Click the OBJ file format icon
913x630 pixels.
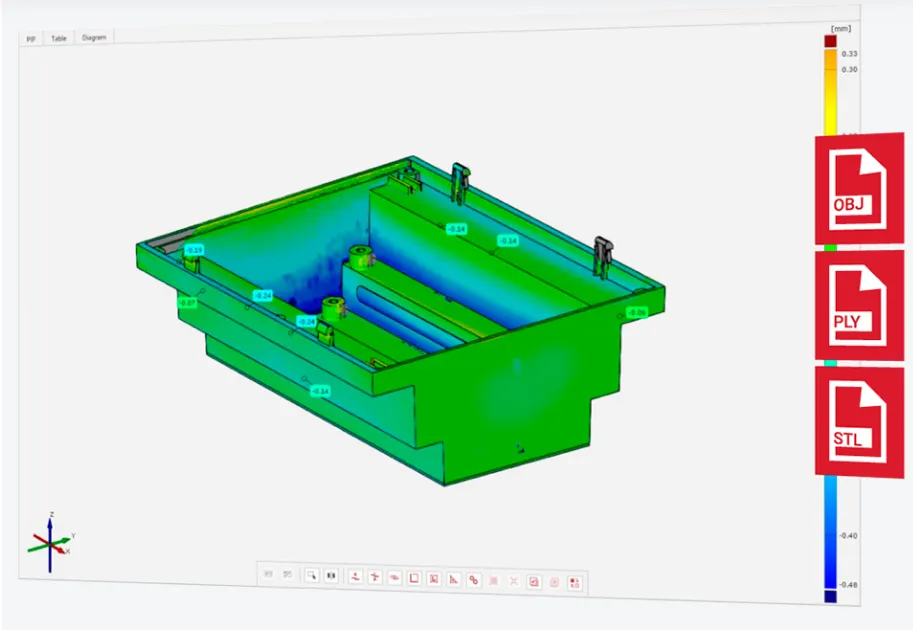tap(859, 188)
